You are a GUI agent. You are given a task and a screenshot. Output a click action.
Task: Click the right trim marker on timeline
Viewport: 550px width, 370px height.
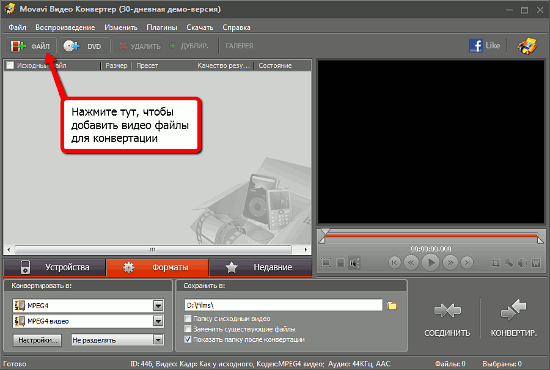coord(540,240)
